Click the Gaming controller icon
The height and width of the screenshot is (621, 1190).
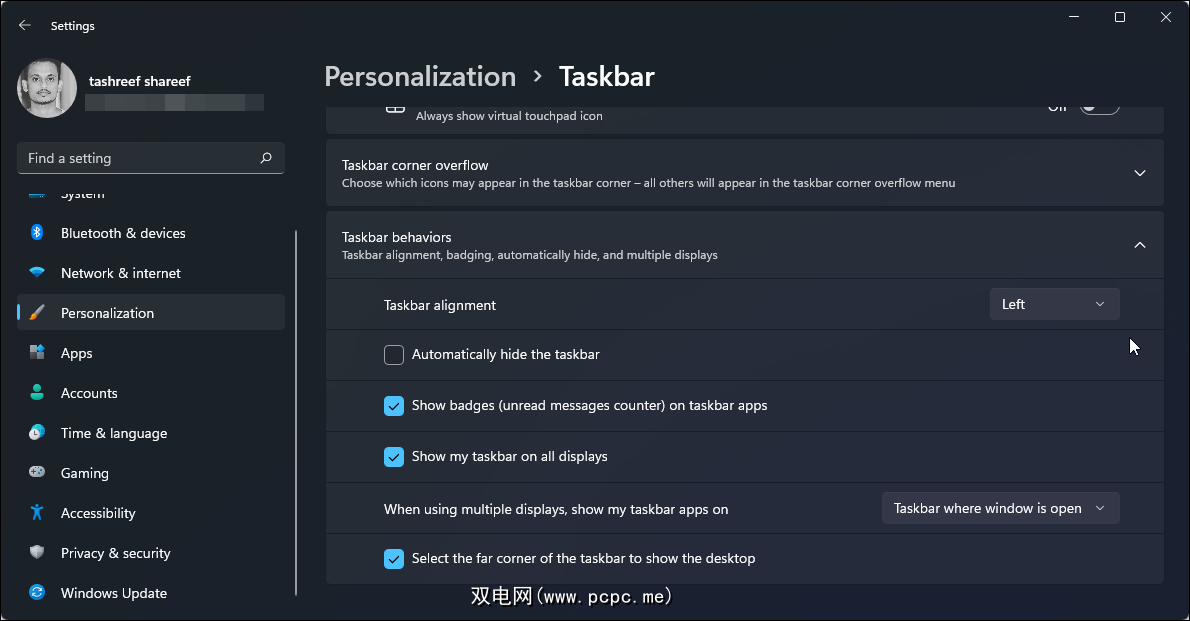37,473
